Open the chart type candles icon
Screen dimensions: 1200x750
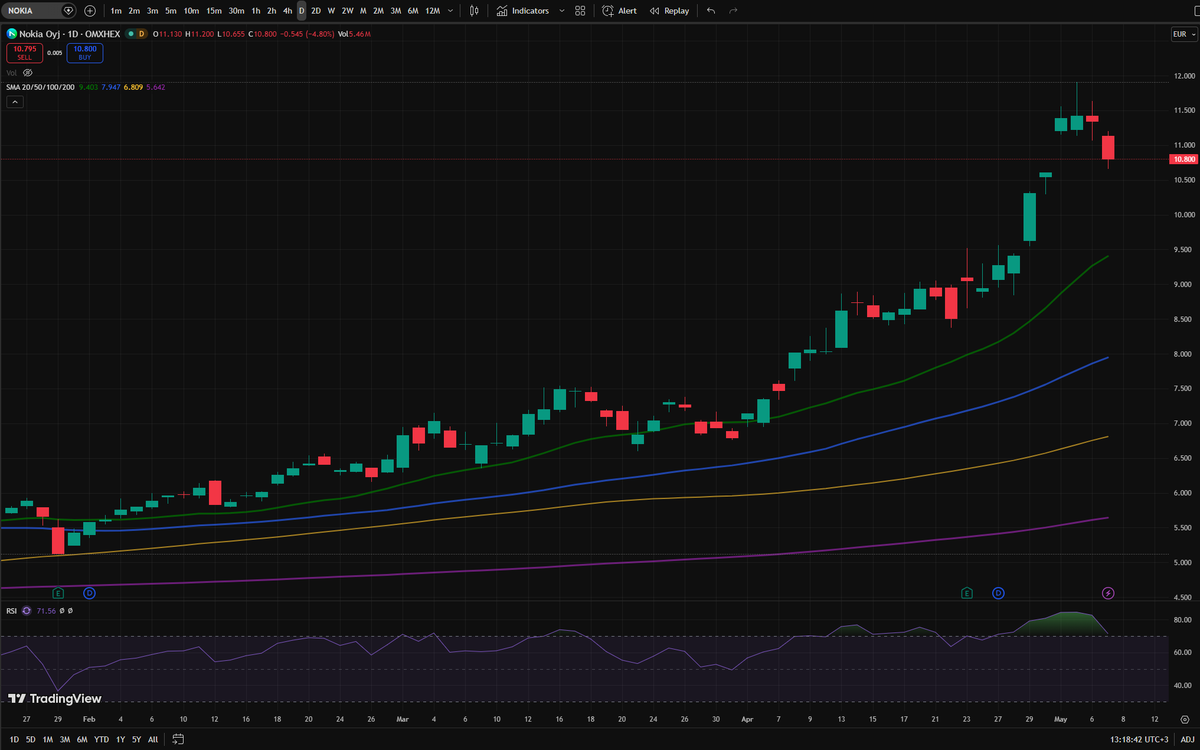474,10
